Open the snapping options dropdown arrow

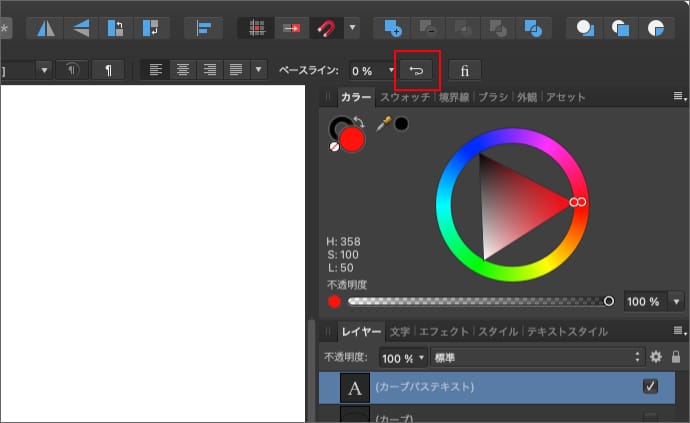pyautogui.click(x=352, y=28)
